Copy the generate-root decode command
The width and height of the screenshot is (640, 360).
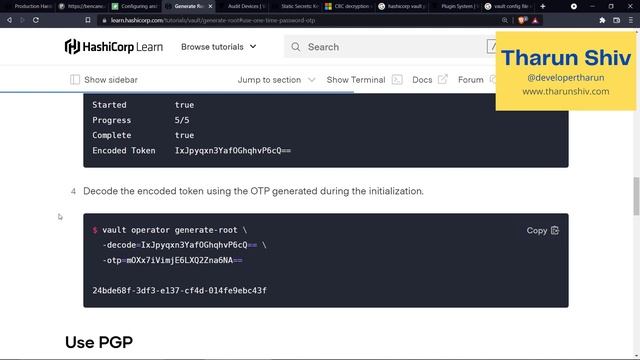[x=542, y=231]
